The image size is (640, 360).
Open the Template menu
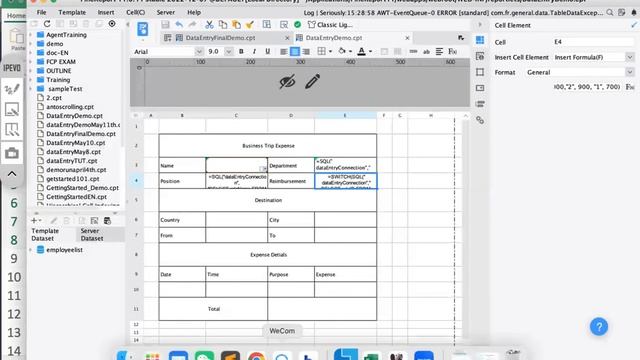(x=72, y=12)
